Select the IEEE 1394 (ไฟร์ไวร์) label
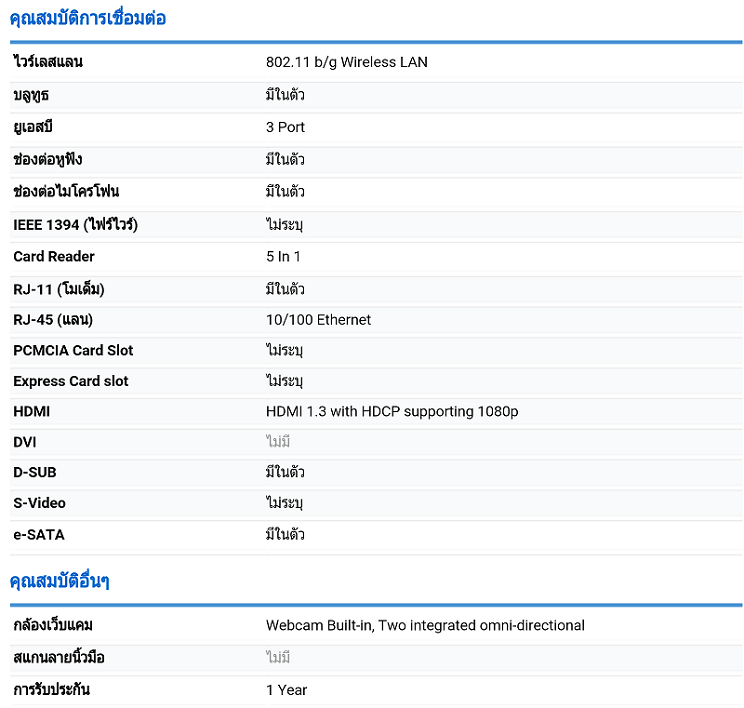This screenshot has width=744, height=708. pos(75,224)
